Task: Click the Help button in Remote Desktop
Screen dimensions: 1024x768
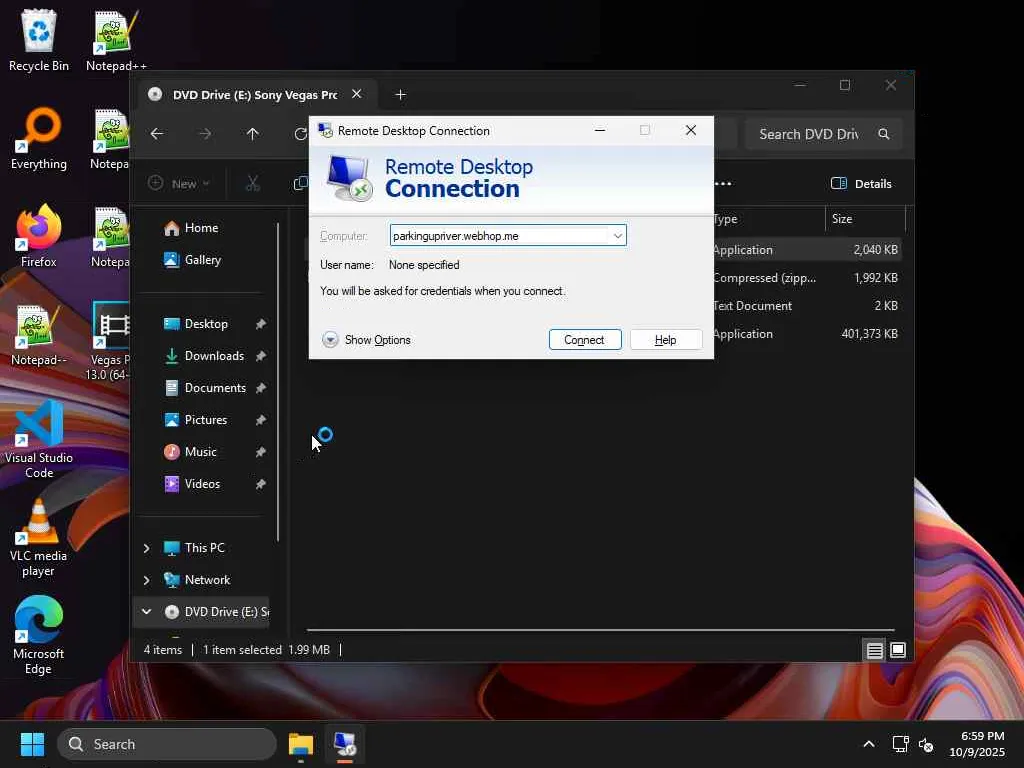Action: coord(665,340)
